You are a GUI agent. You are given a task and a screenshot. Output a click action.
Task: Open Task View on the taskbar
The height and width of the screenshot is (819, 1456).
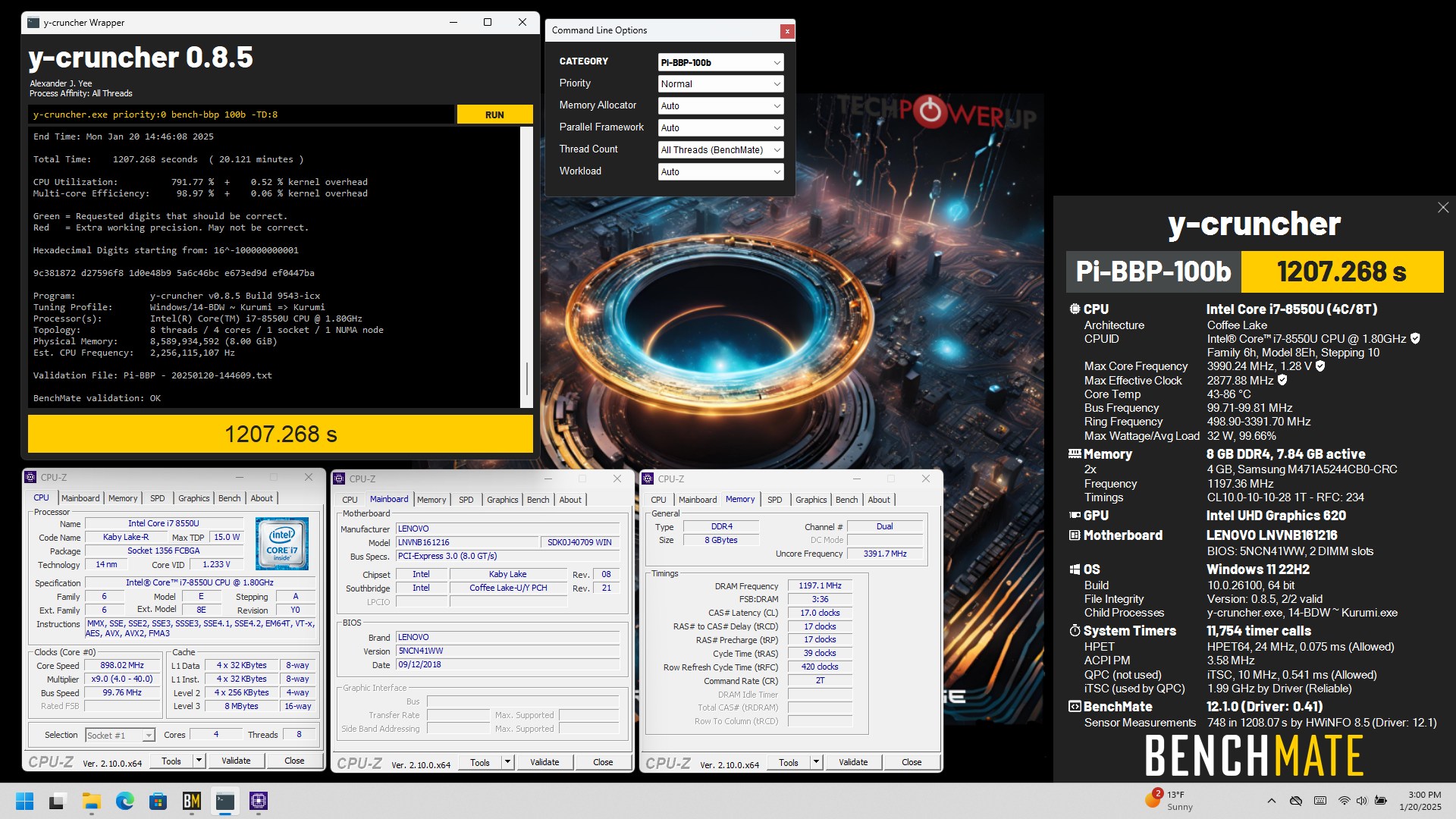click(x=57, y=801)
